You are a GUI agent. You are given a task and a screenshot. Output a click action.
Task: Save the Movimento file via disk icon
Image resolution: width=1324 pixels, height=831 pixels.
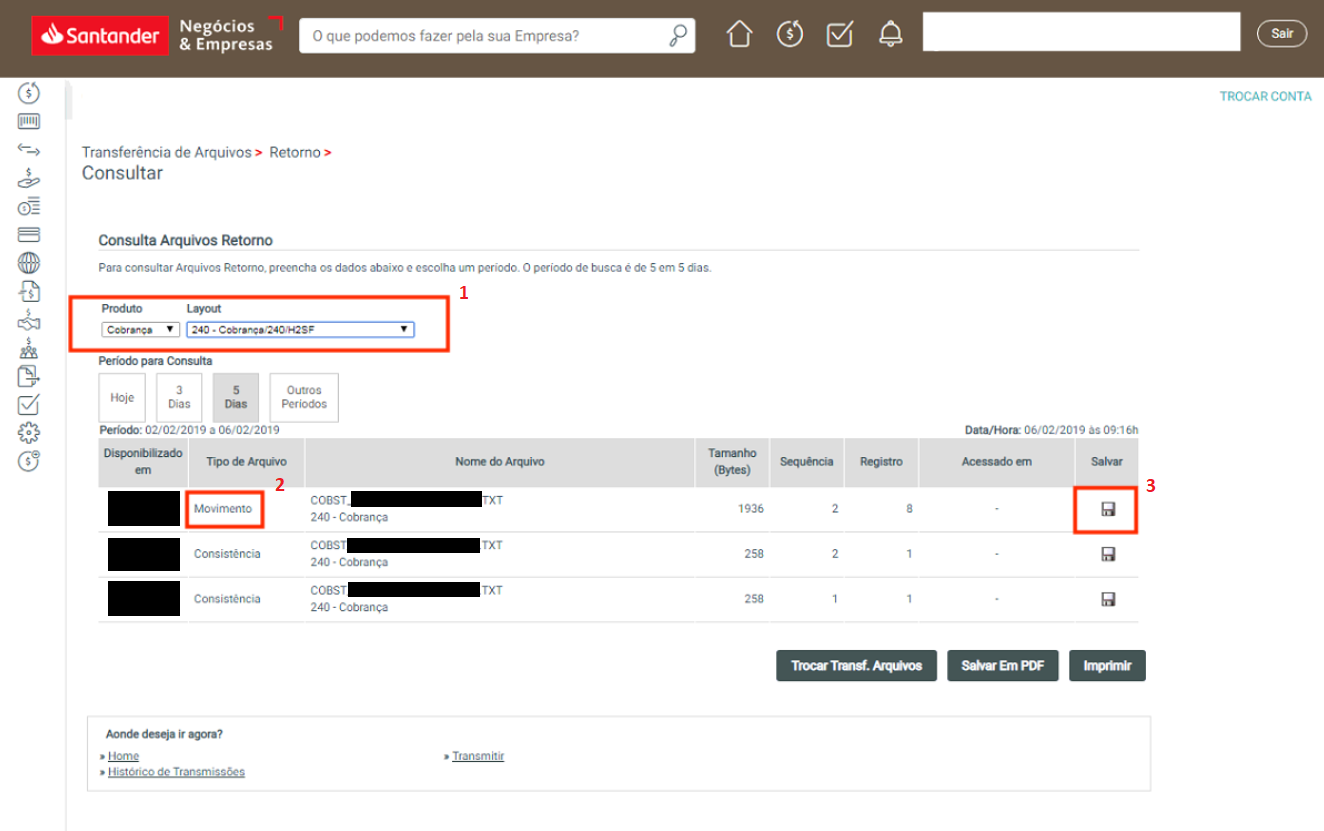(1107, 509)
